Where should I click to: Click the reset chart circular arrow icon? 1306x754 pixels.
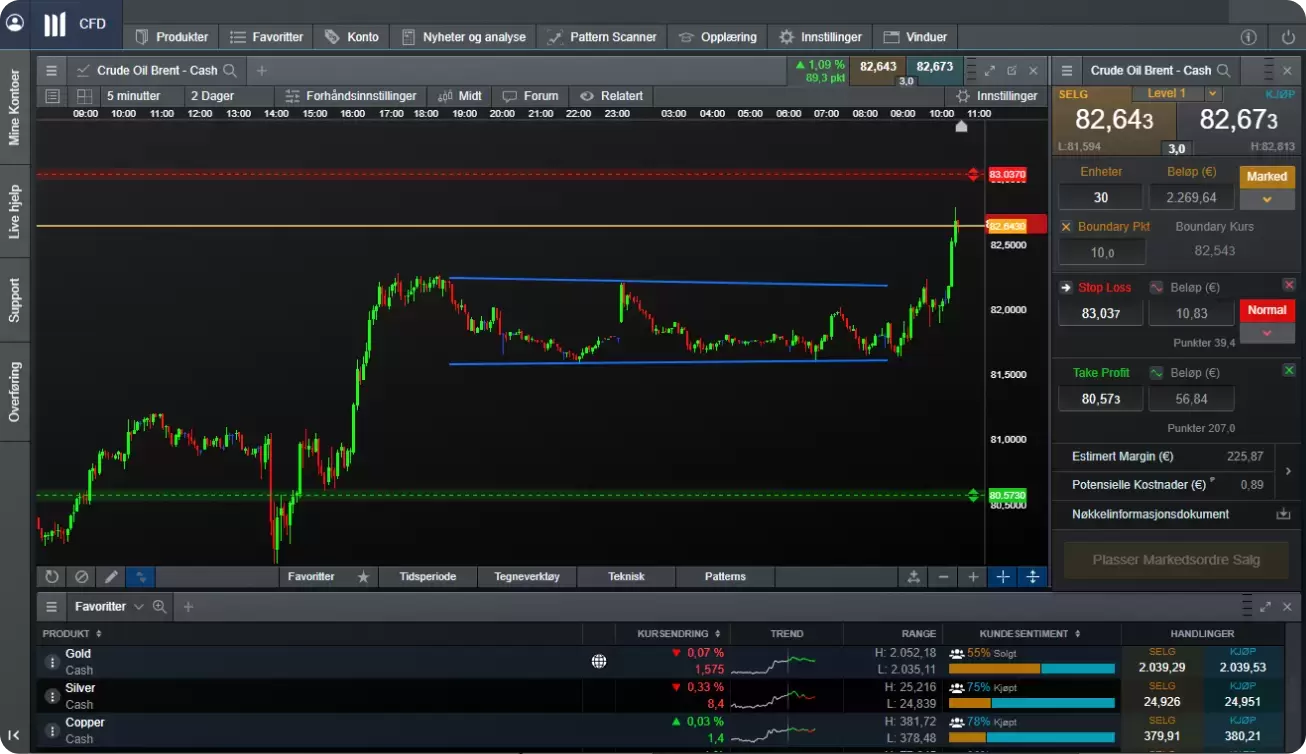click(x=52, y=577)
